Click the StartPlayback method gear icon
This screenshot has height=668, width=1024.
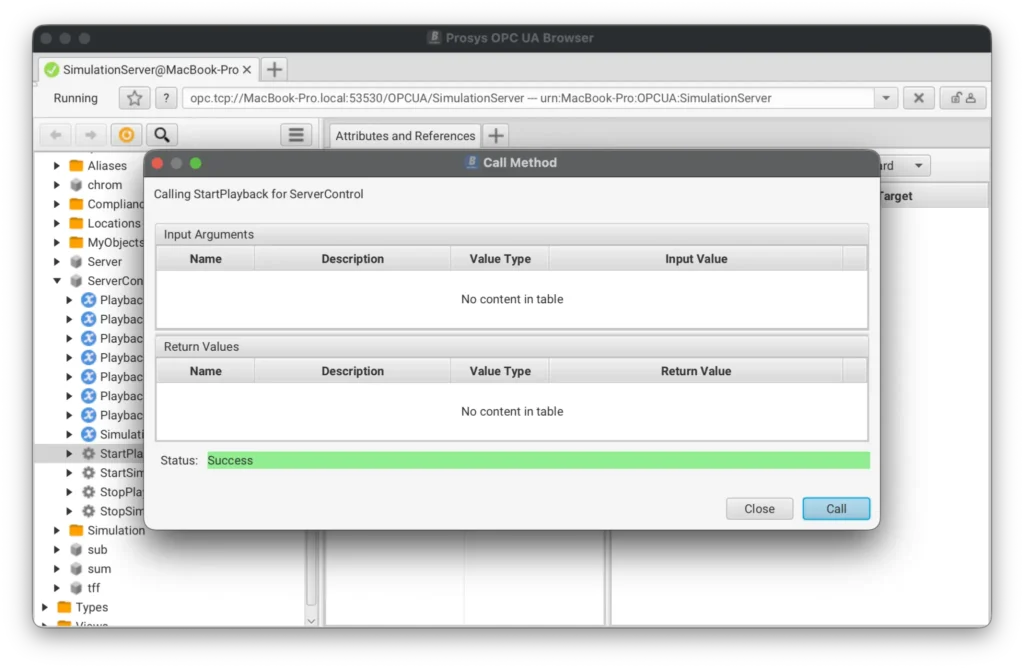click(88, 453)
